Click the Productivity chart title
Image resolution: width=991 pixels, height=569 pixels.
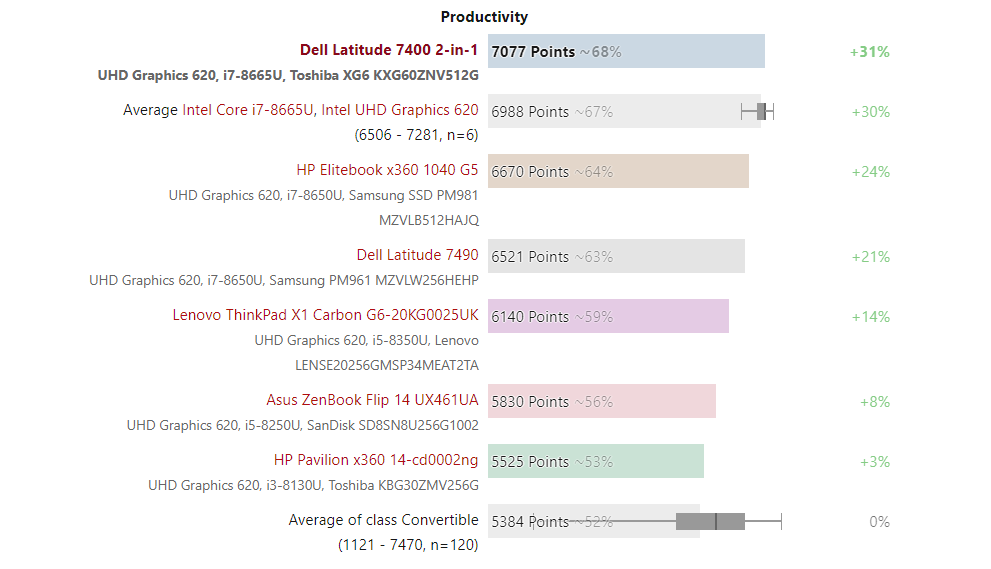point(484,17)
